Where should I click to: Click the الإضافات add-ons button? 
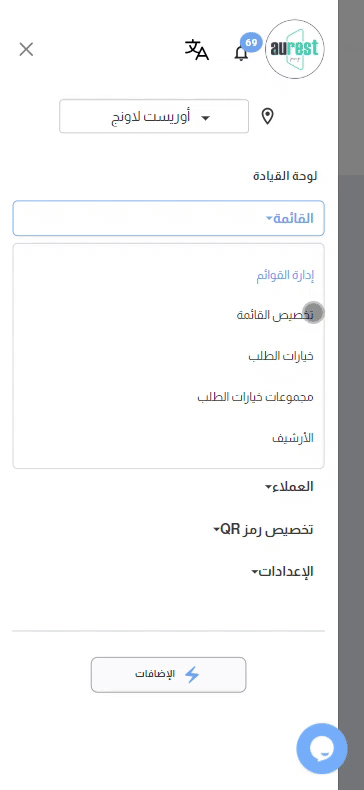[x=168, y=675]
